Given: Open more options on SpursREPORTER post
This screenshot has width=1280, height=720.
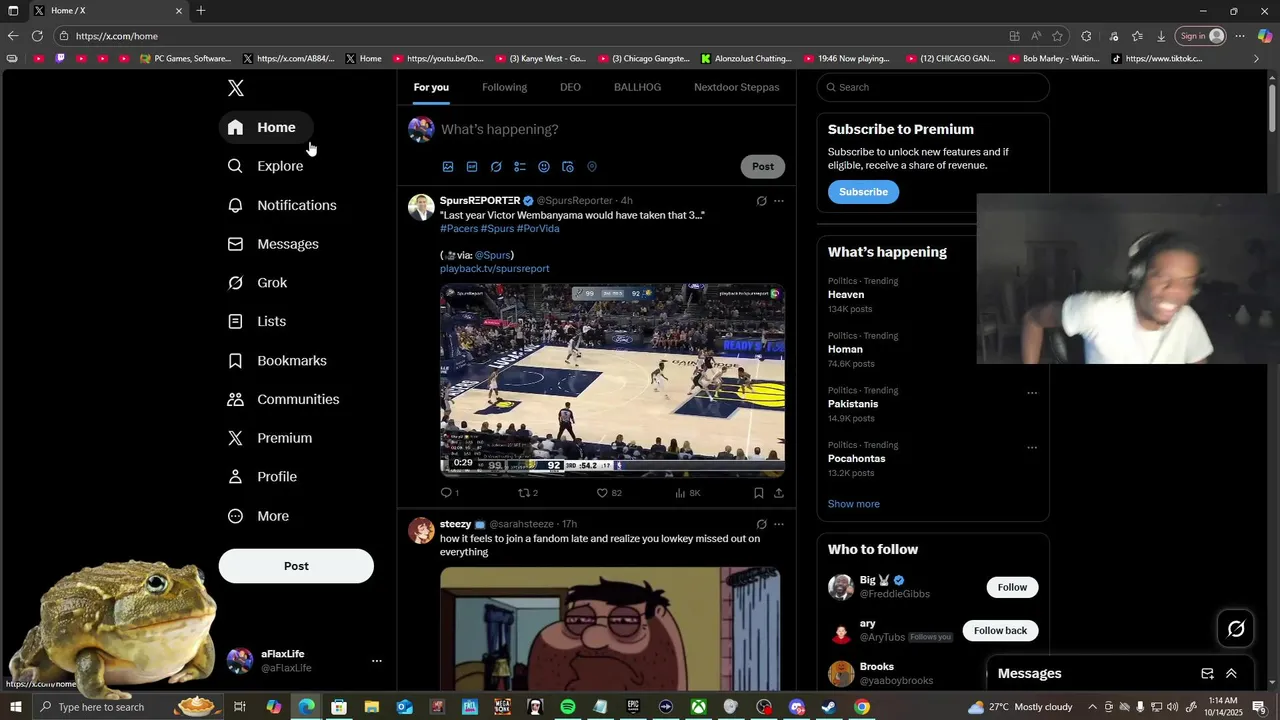Looking at the screenshot, I should (779, 201).
